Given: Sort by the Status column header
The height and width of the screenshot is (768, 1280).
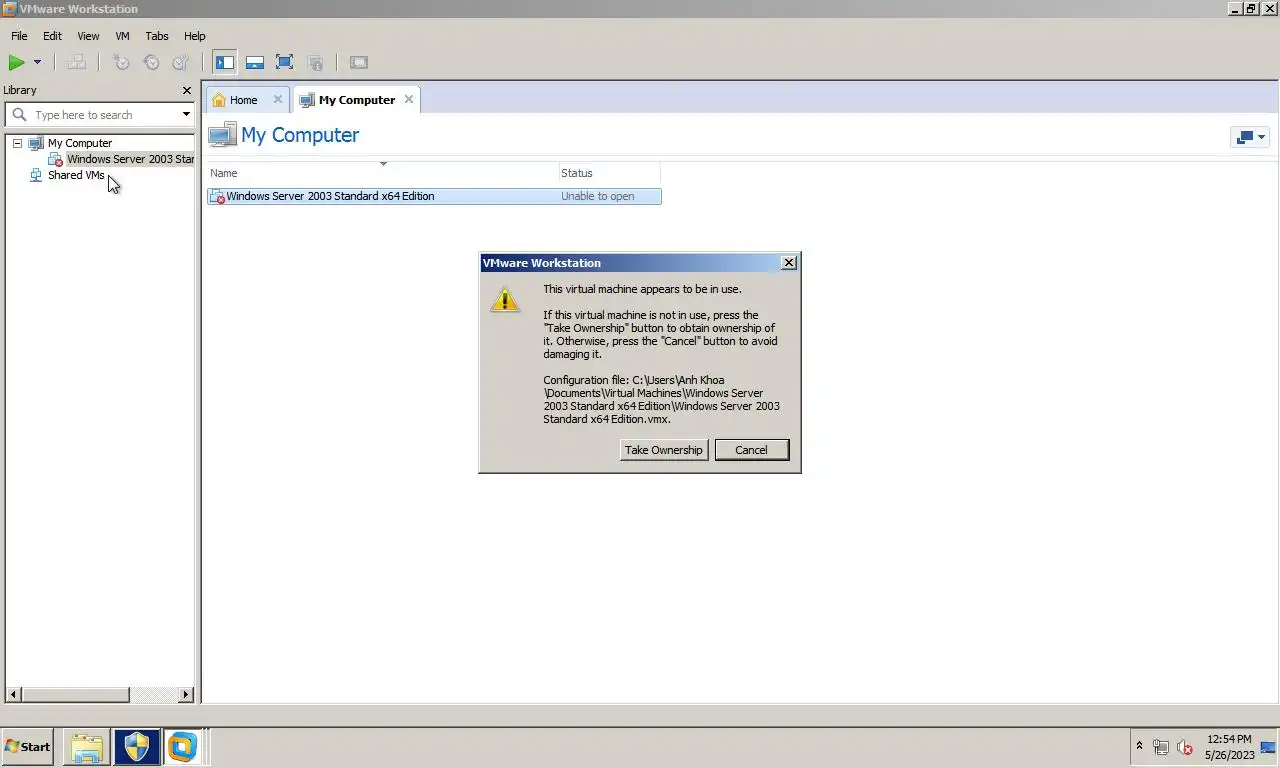Looking at the screenshot, I should (609, 173).
